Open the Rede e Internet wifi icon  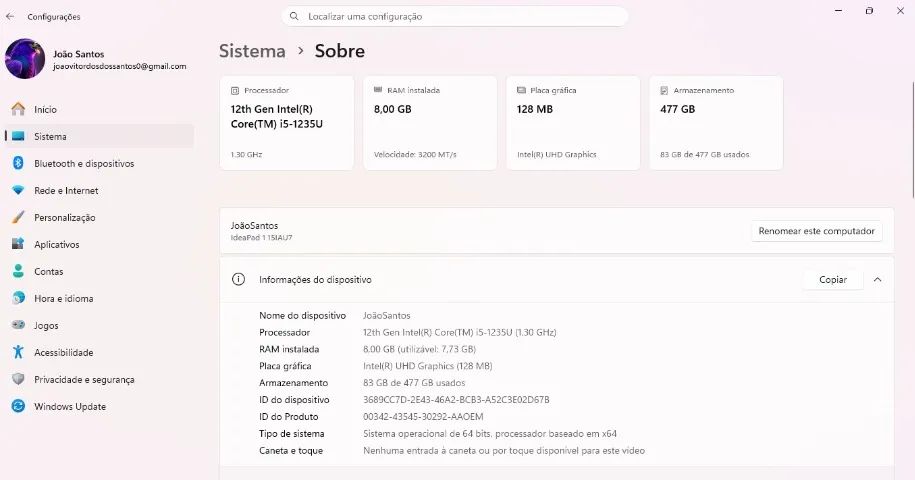pyautogui.click(x=18, y=190)
